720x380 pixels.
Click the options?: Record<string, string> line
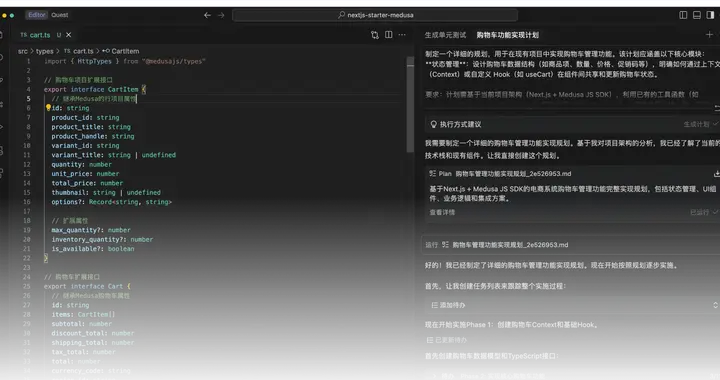112,202
